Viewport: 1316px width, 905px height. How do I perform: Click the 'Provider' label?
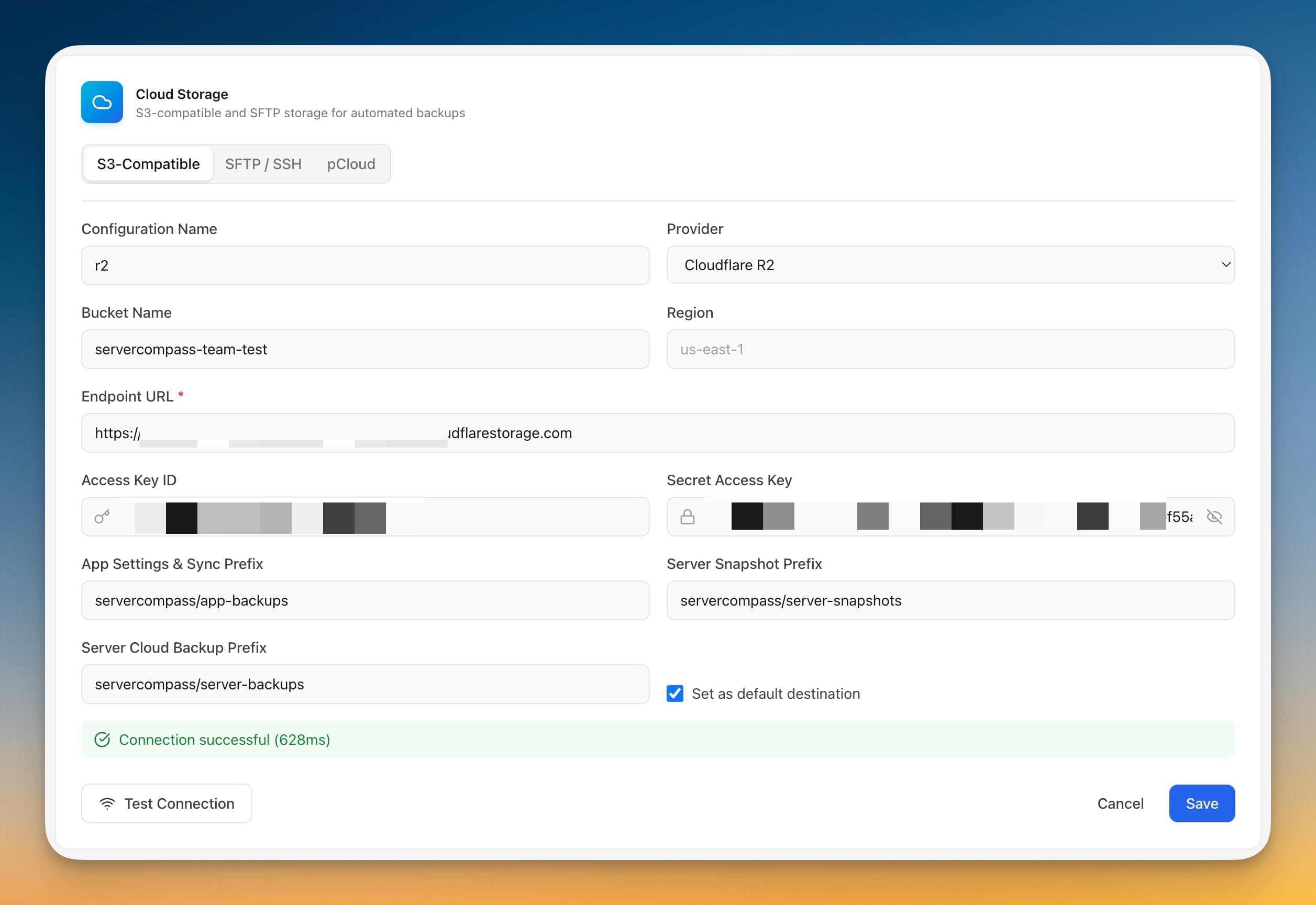point(695,229)
